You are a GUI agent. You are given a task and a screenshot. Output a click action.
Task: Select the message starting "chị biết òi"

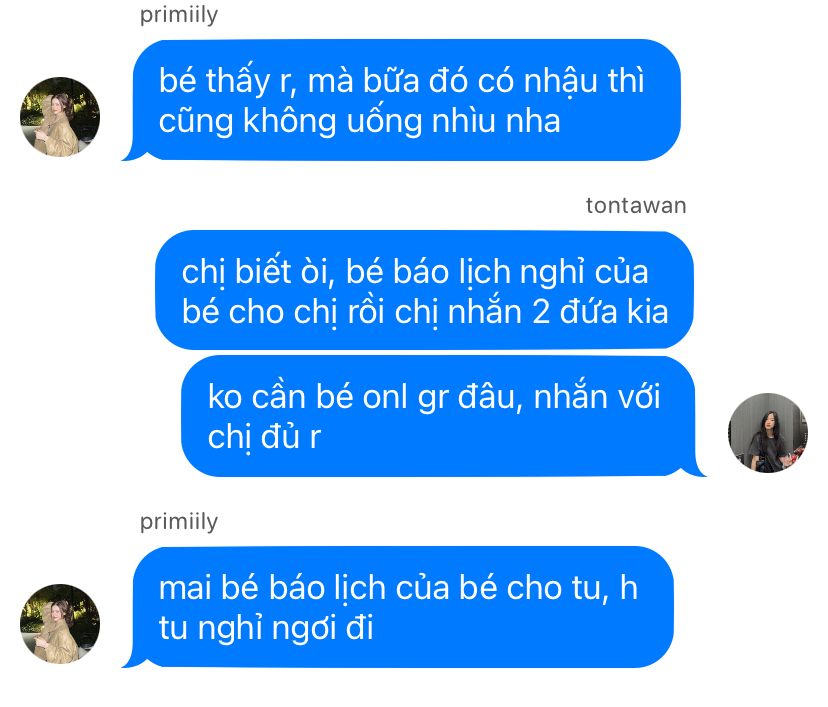424,290
